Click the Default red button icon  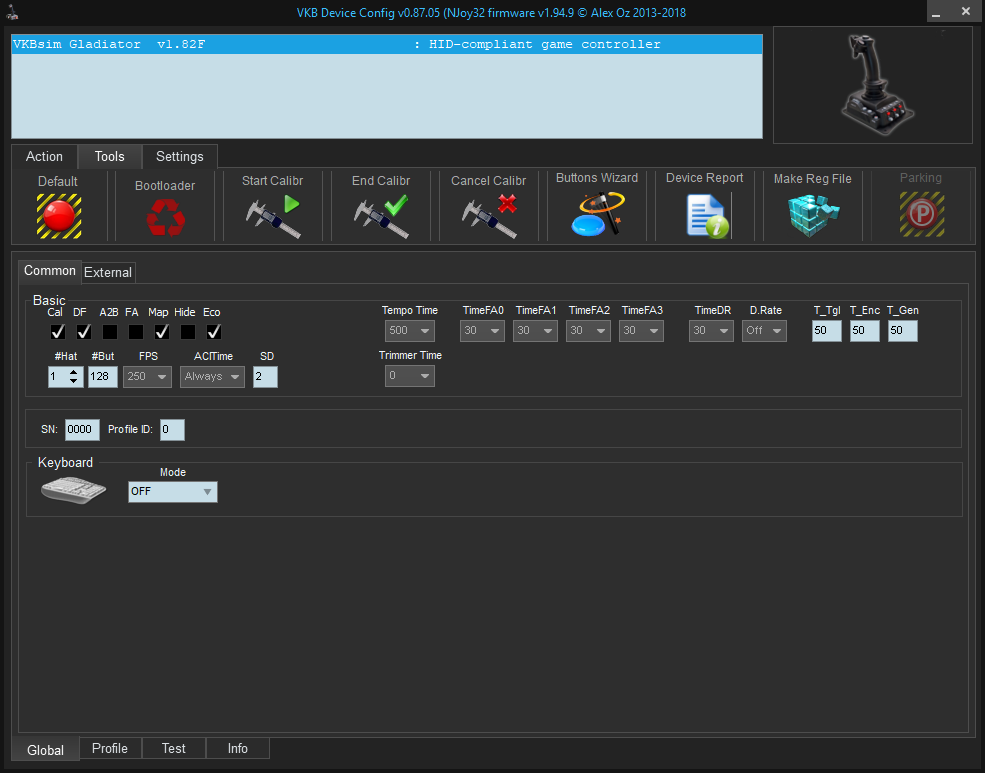tap(59, 215)
